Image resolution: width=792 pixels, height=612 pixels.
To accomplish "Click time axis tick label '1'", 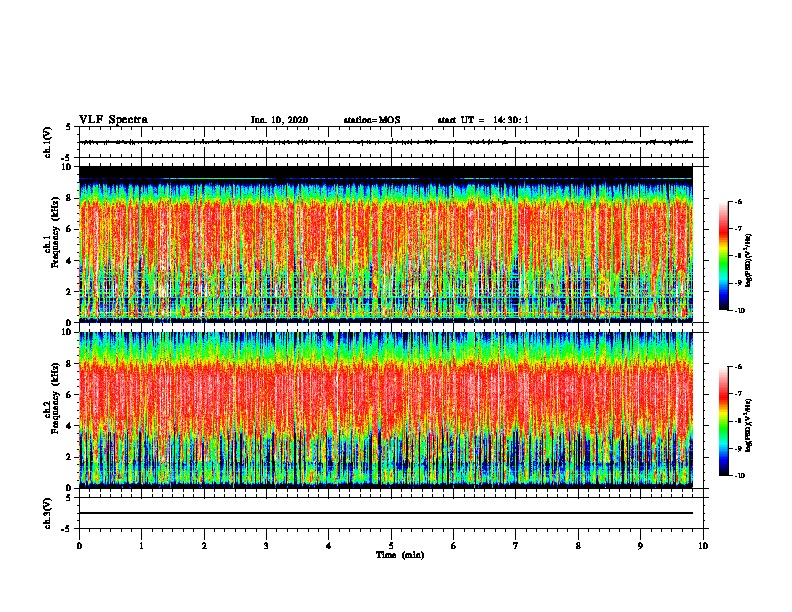I will click(141, 546).
